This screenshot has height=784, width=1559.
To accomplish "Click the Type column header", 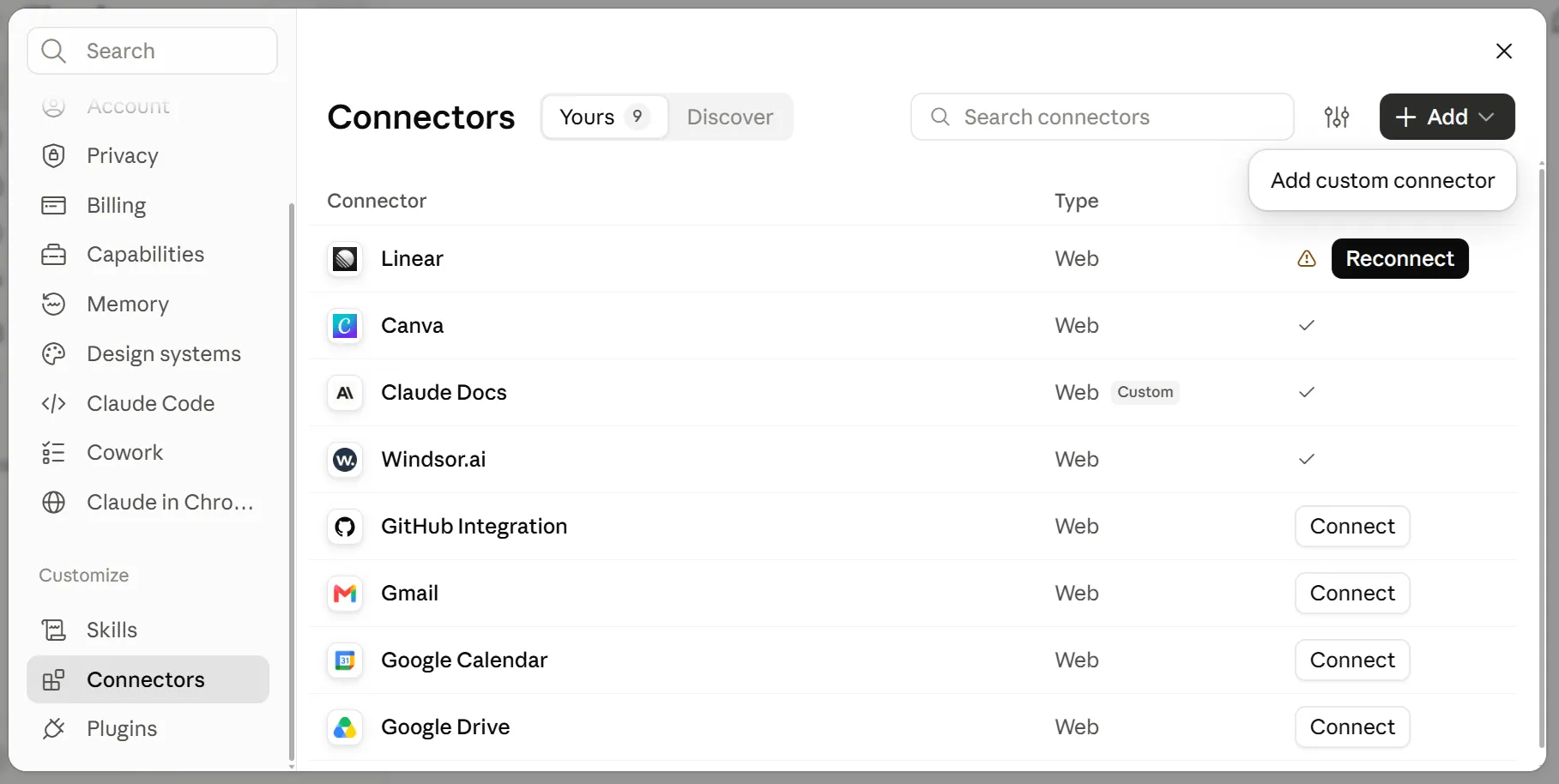I will point(1077,201).
